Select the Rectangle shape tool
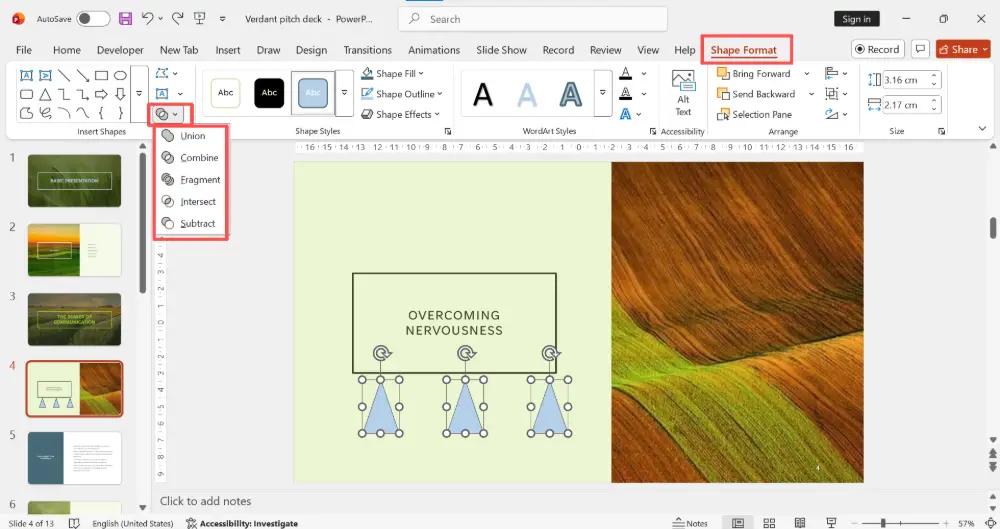The width and height of the screenshot is (1000, 529). pyautogui.click(x=101, y=75)
